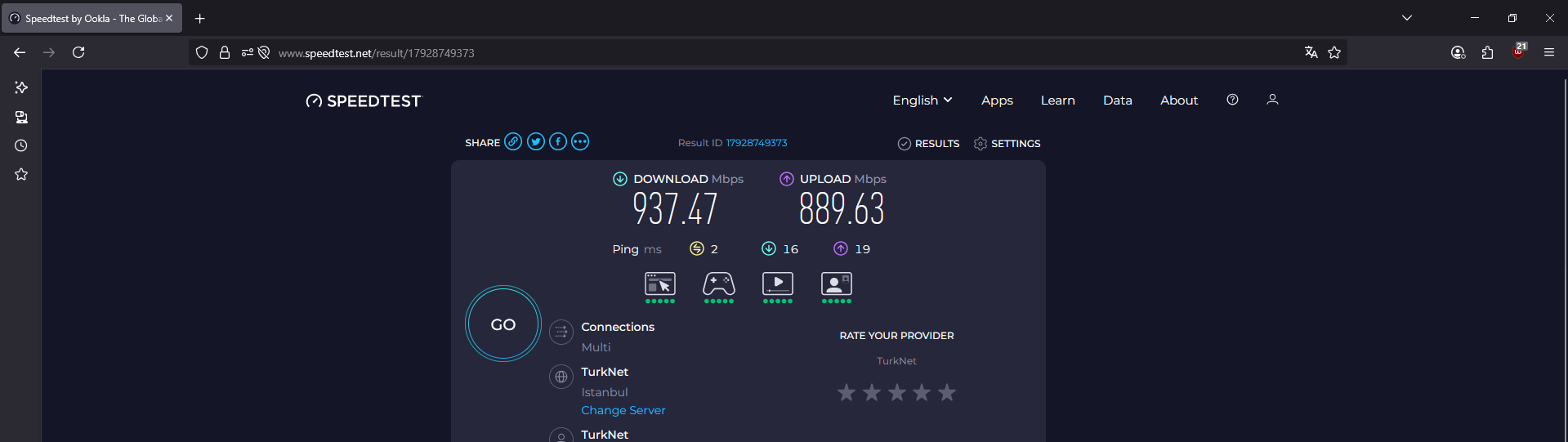Image resolution: width=1568 pixels, height=442 pixels.
Task: Rate provider four stars
Action: [922, 393]
